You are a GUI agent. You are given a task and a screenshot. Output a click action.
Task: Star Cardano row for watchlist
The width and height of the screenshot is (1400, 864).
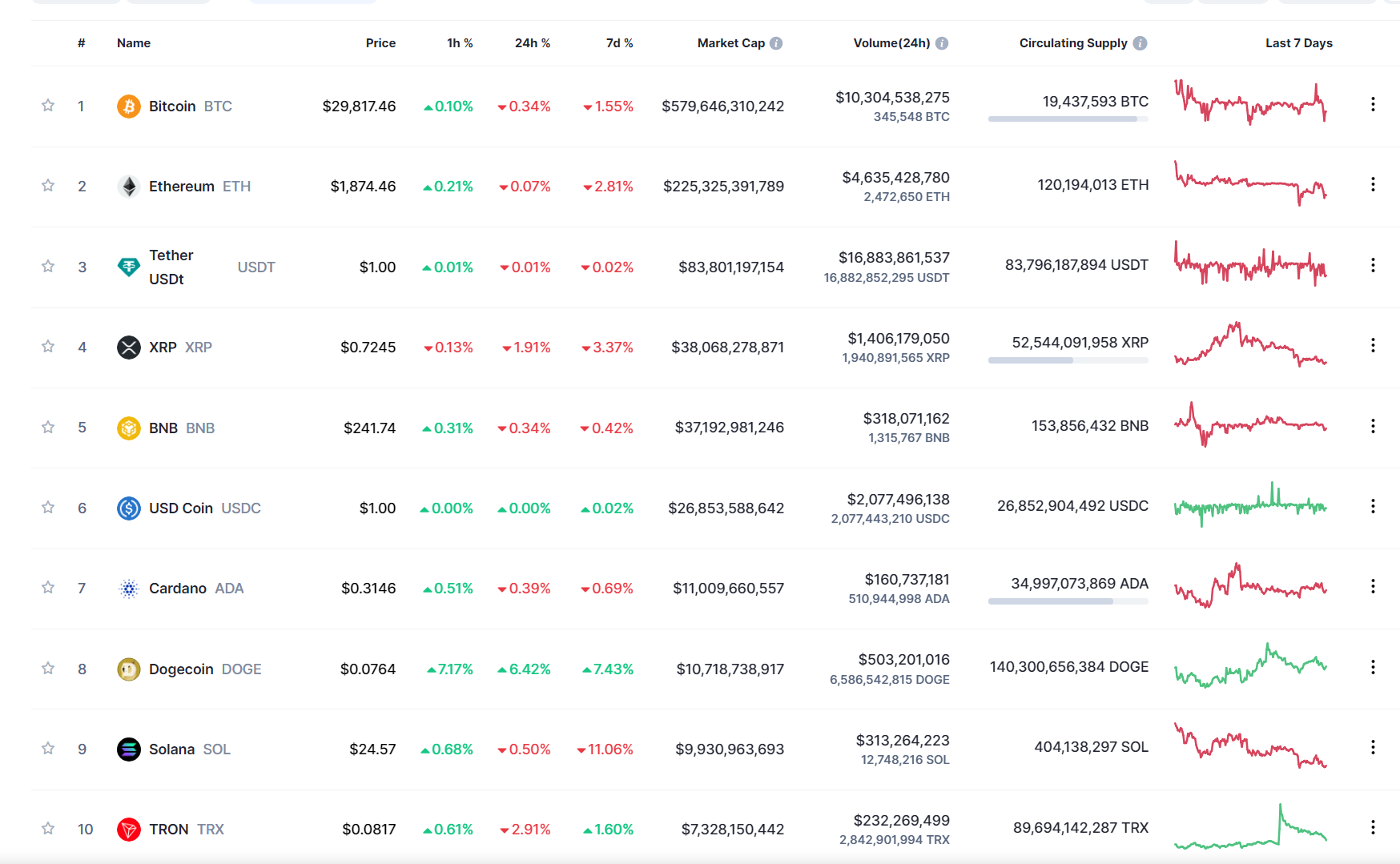pos(48,588)
